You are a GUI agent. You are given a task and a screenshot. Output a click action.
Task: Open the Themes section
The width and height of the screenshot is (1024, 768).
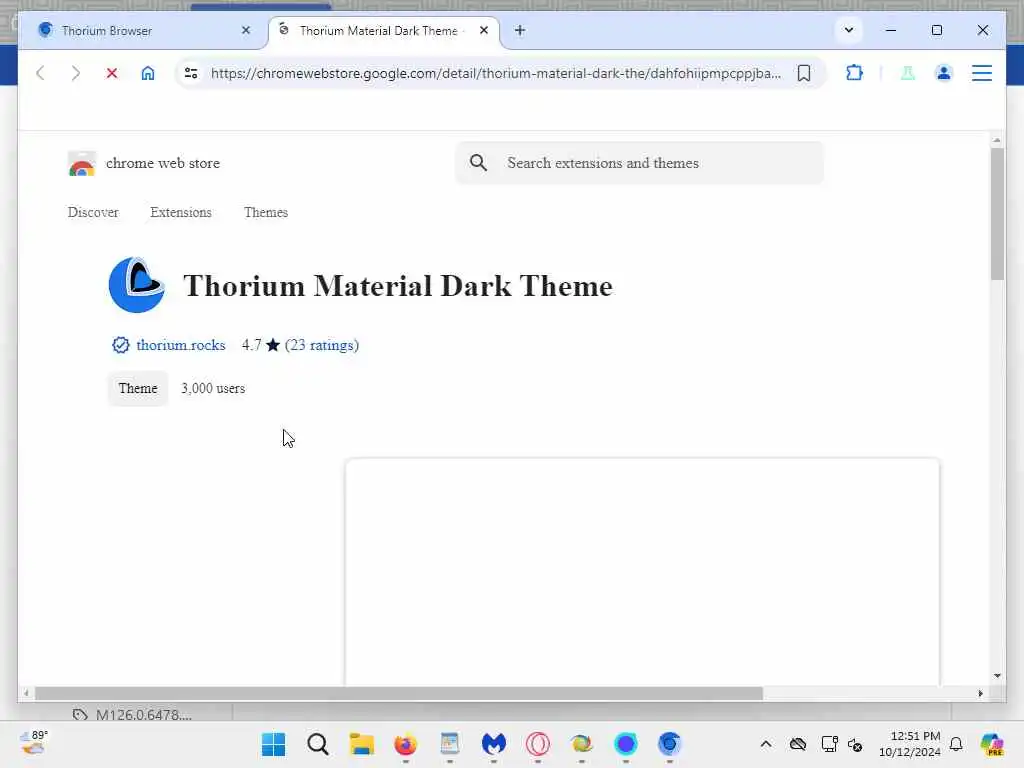pyautogui.click(x=266, y=212)
